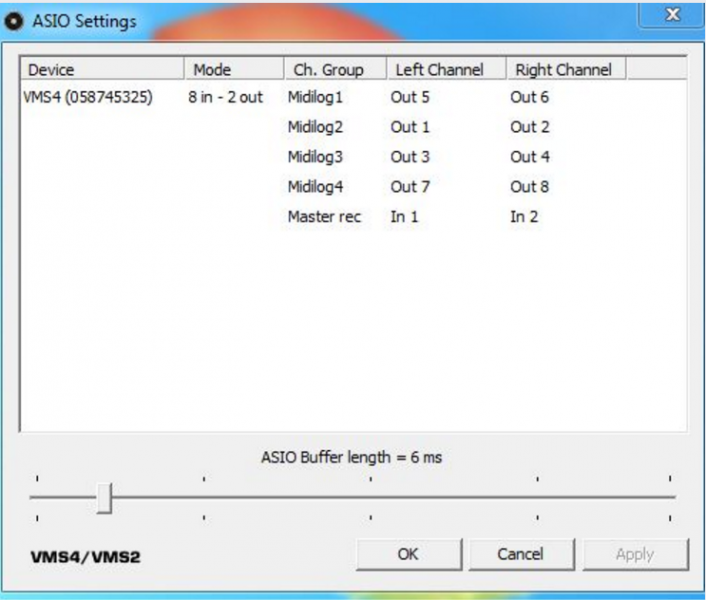Click the Out 4 right channel cell
Image resolution: width=706 pixels, height=600 pixels.
[x=530, y=157]
